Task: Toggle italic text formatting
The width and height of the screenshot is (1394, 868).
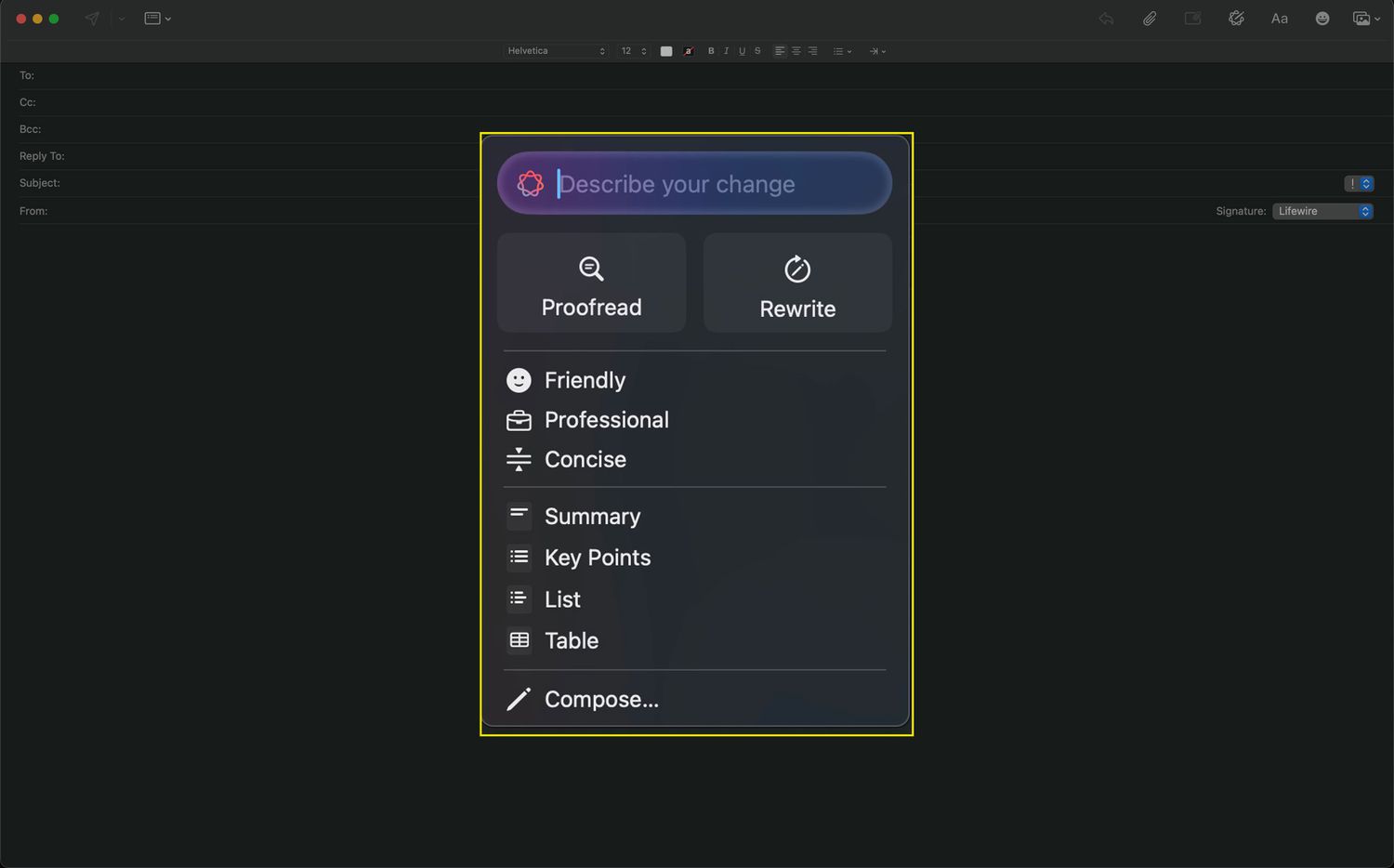Action: coord(726,51)
